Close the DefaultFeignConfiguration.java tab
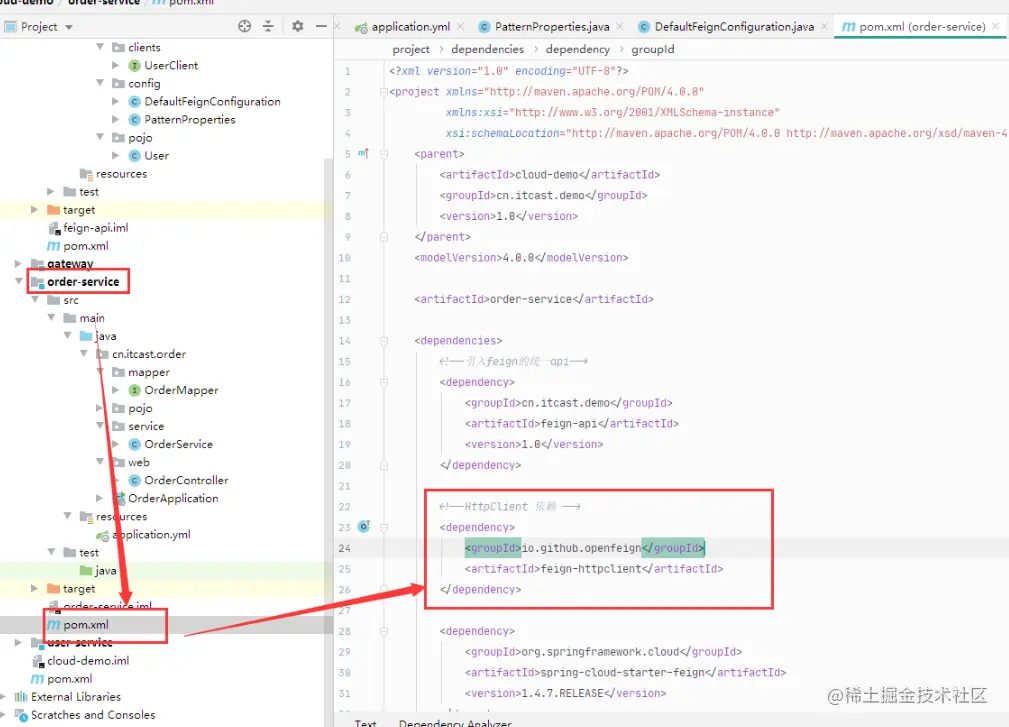The image size is (1009, 727). tap(824, 26)
